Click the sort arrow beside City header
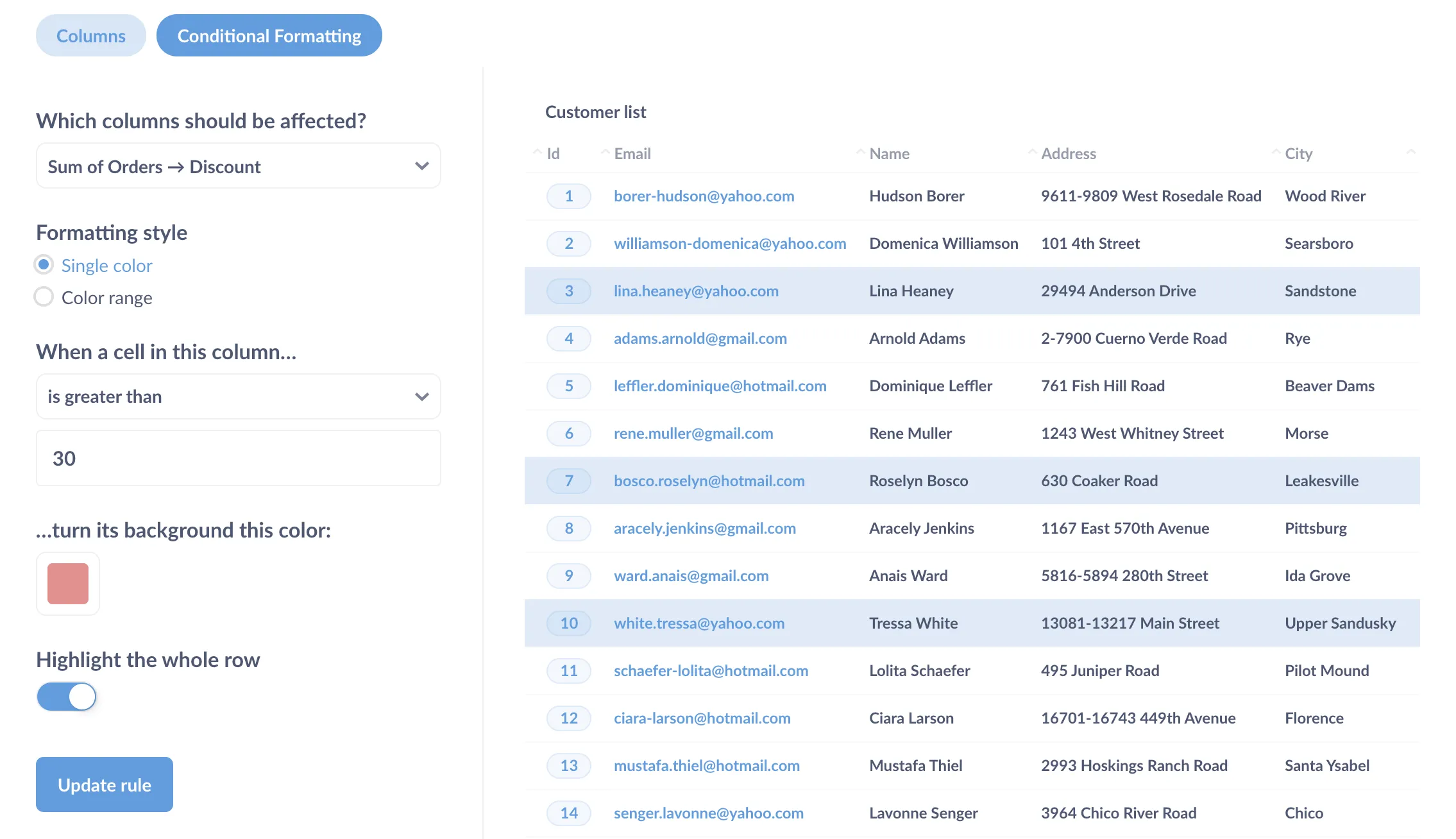 1276,153
